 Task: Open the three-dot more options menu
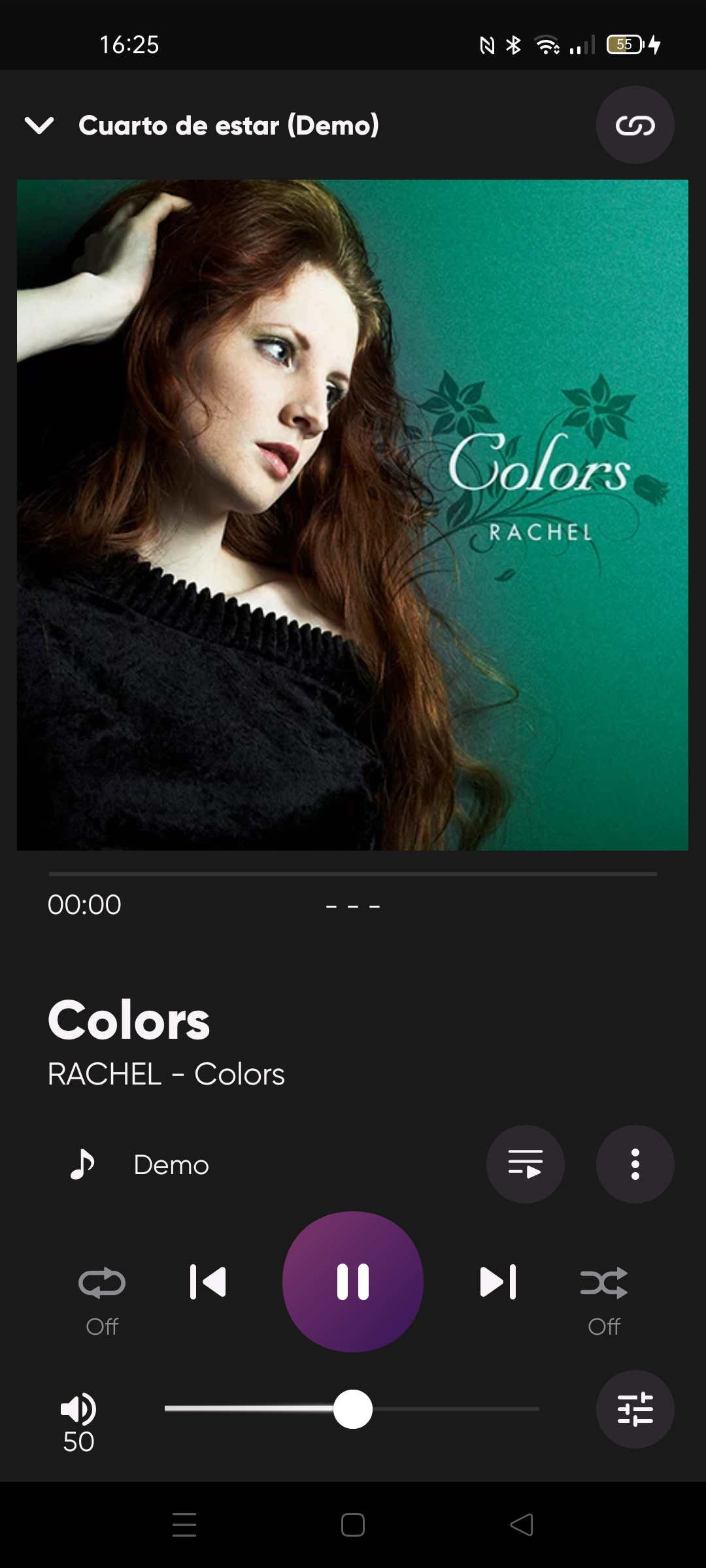[x=635, y=1164]
